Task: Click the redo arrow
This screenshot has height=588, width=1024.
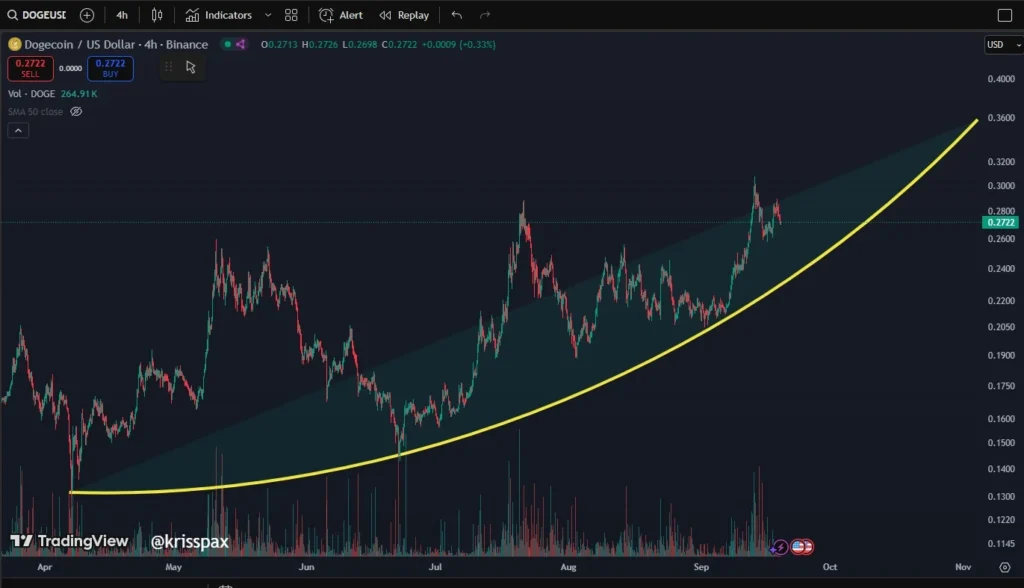Action: [485, 15]
